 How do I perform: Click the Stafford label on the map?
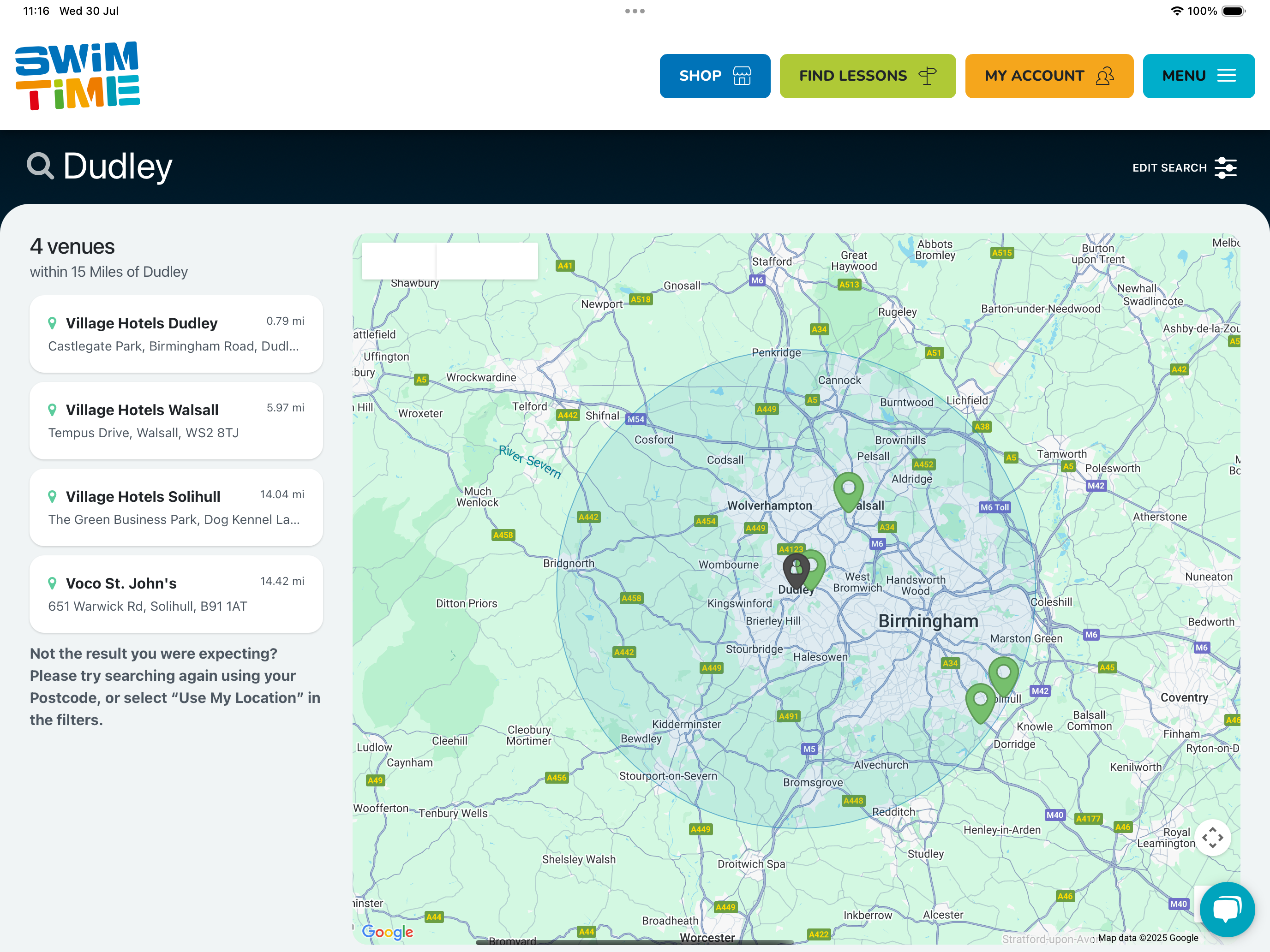pos(772,261)
